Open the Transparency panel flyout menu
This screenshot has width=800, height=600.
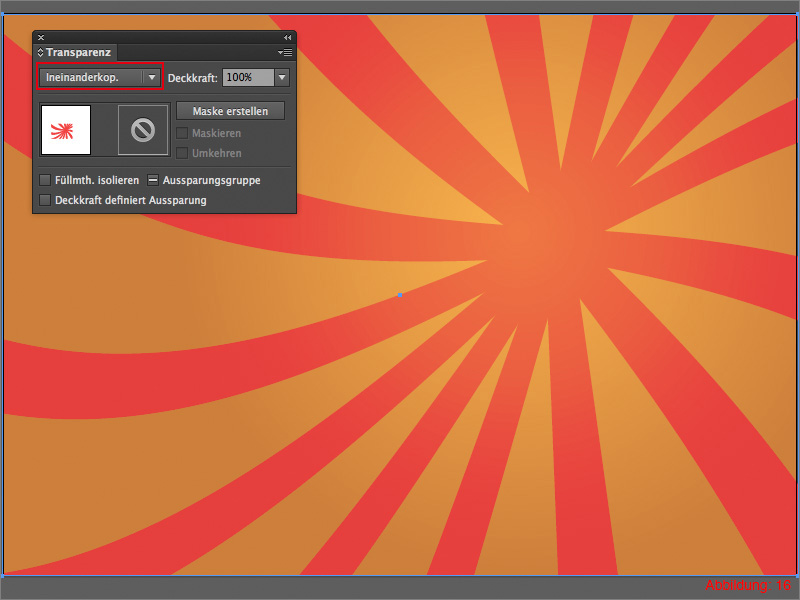285,53
